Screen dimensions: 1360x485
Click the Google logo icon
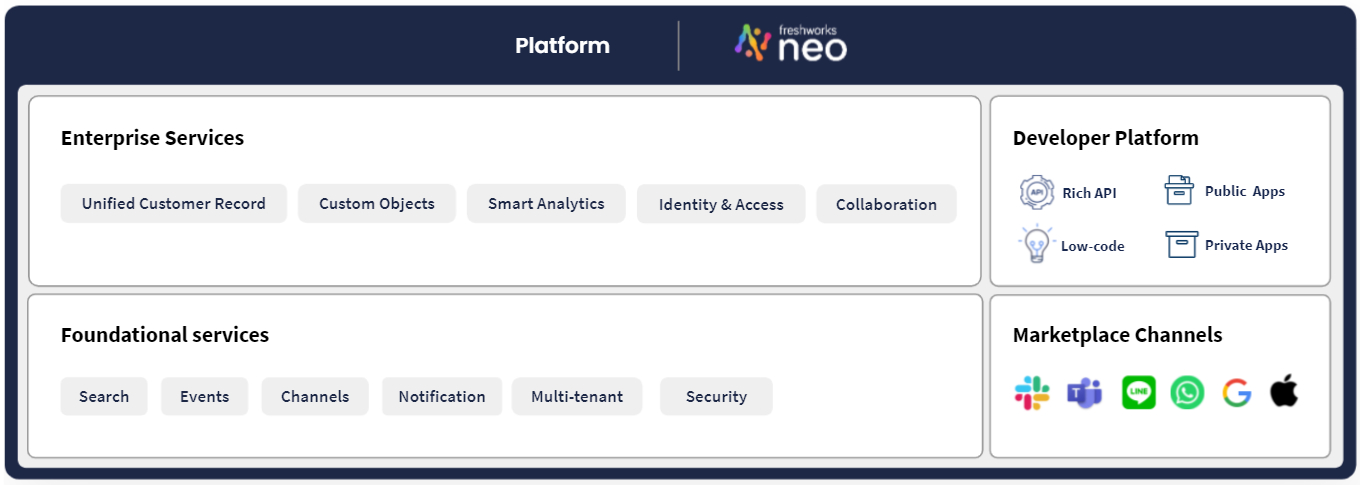1236,393
